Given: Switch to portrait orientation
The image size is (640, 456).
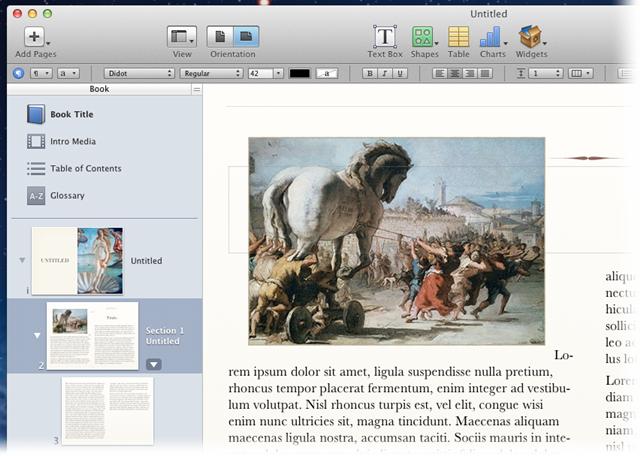Looking at the screenshot, I should [220, 37].
